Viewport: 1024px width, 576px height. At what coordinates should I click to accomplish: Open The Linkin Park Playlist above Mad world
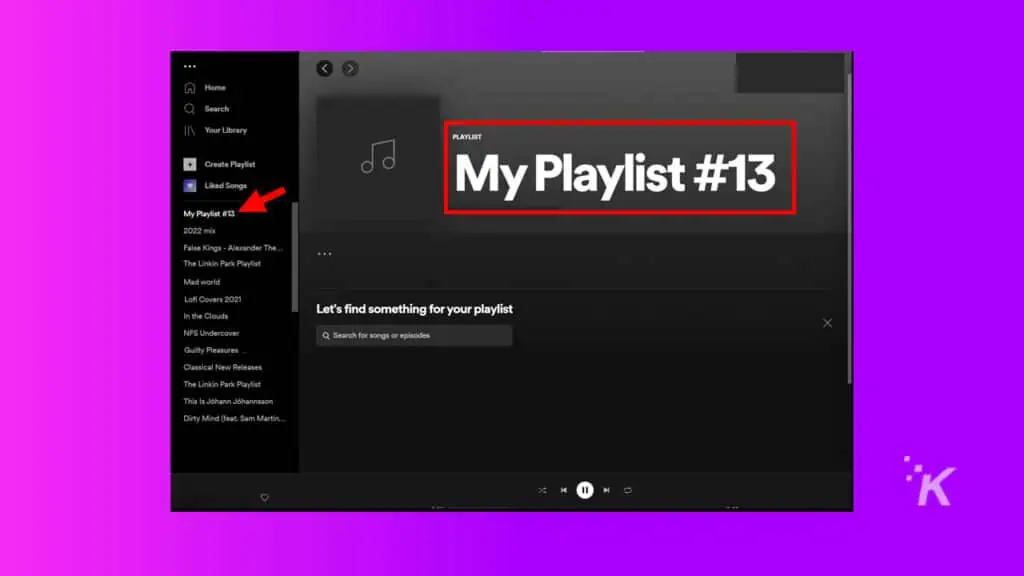pyautogui.click(x=222, y=264)
